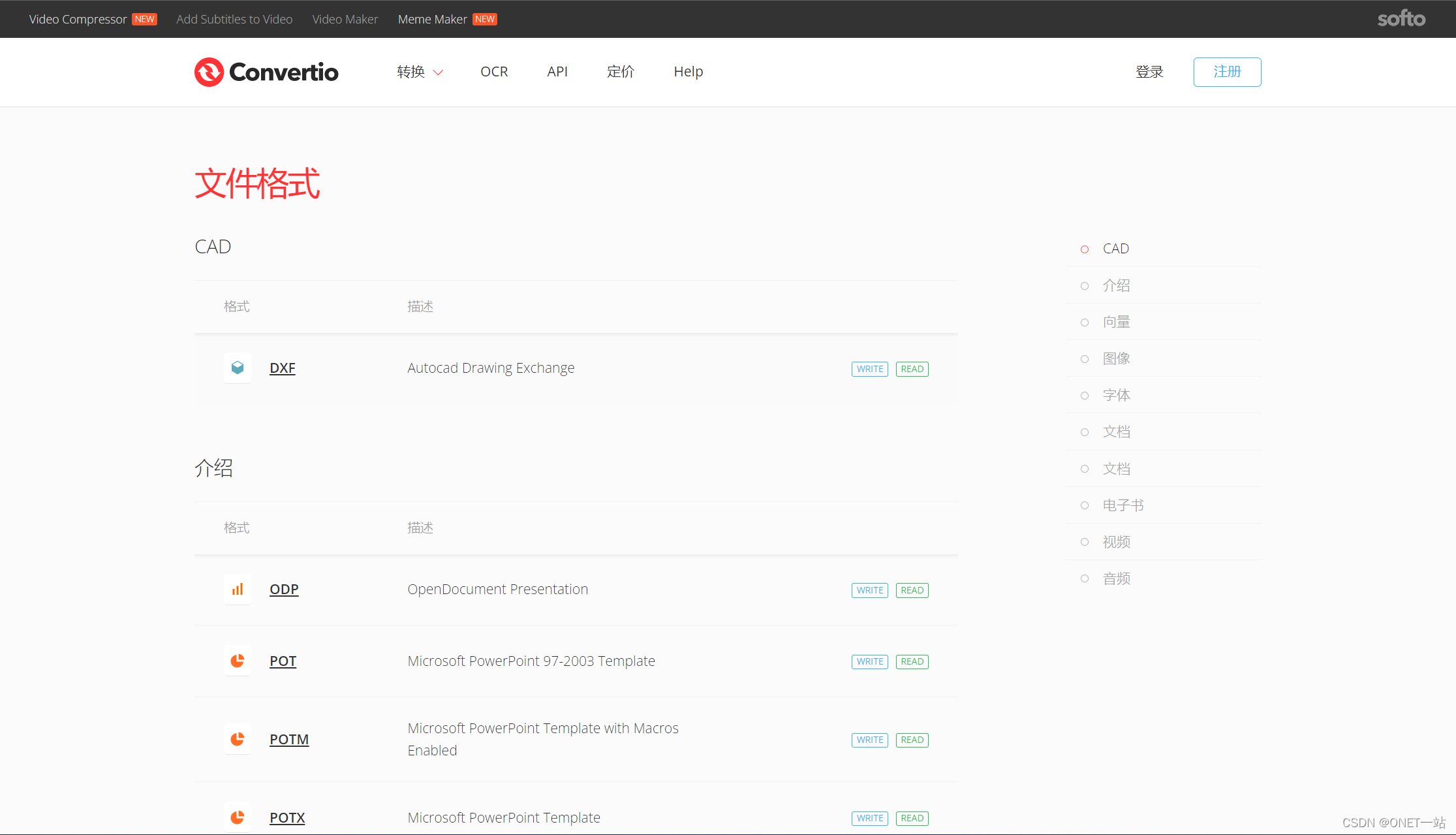Click the NEW badge beside Meme Maker
The height and width of the screenshot is (835, 1456).
(485, 19)
